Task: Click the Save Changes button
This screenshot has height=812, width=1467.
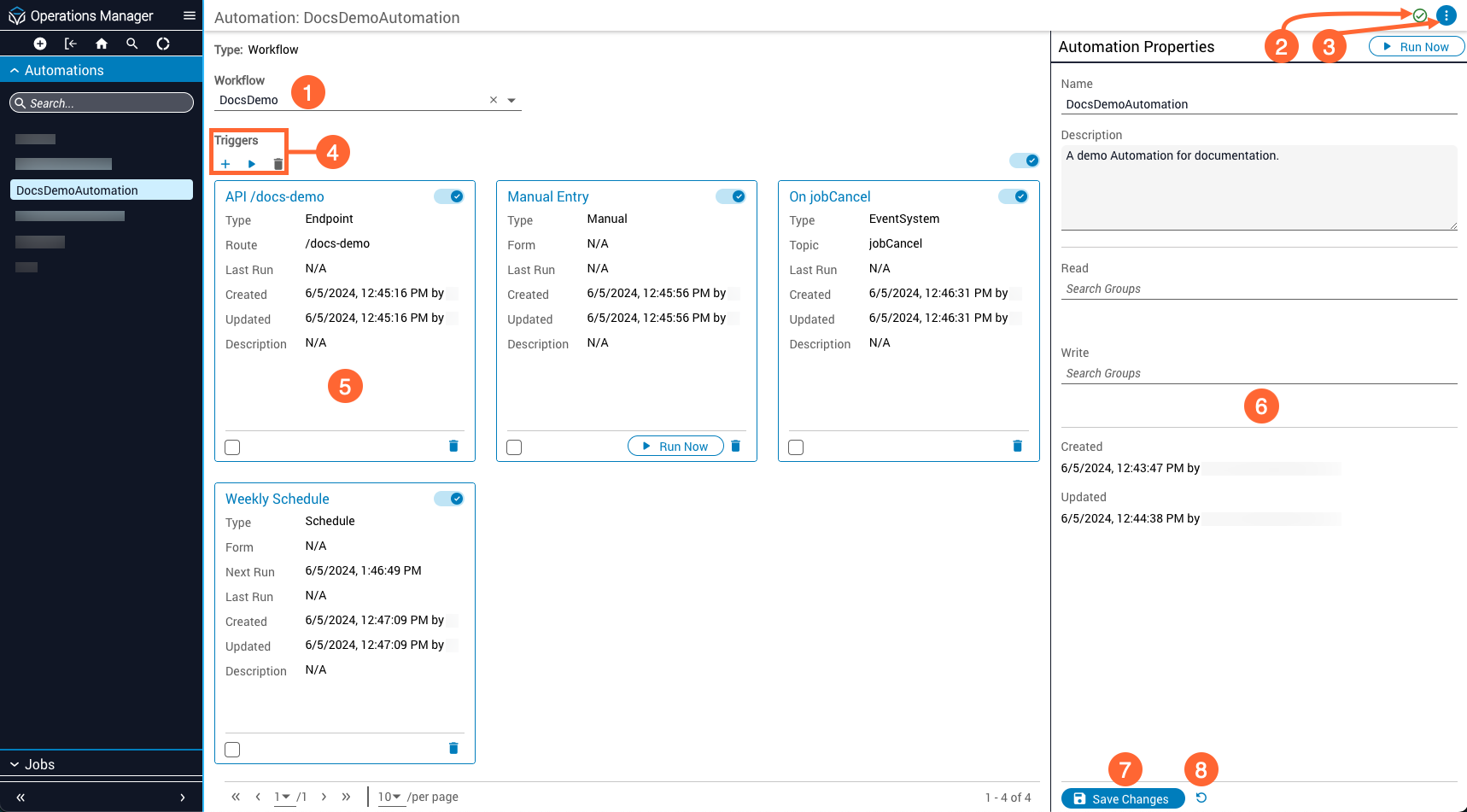Action: pyautogui.click(x=1122, y=798)
